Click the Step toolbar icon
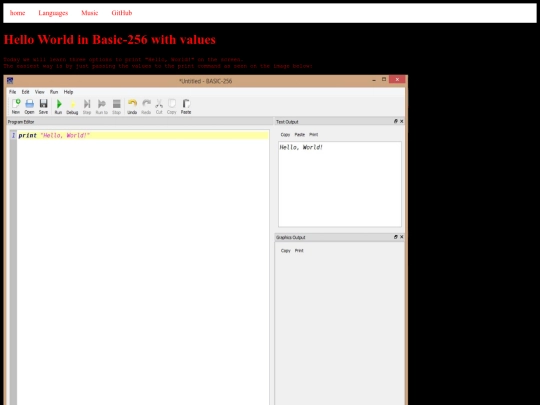This screenshot has height=405, width=540. click(87, 107)
